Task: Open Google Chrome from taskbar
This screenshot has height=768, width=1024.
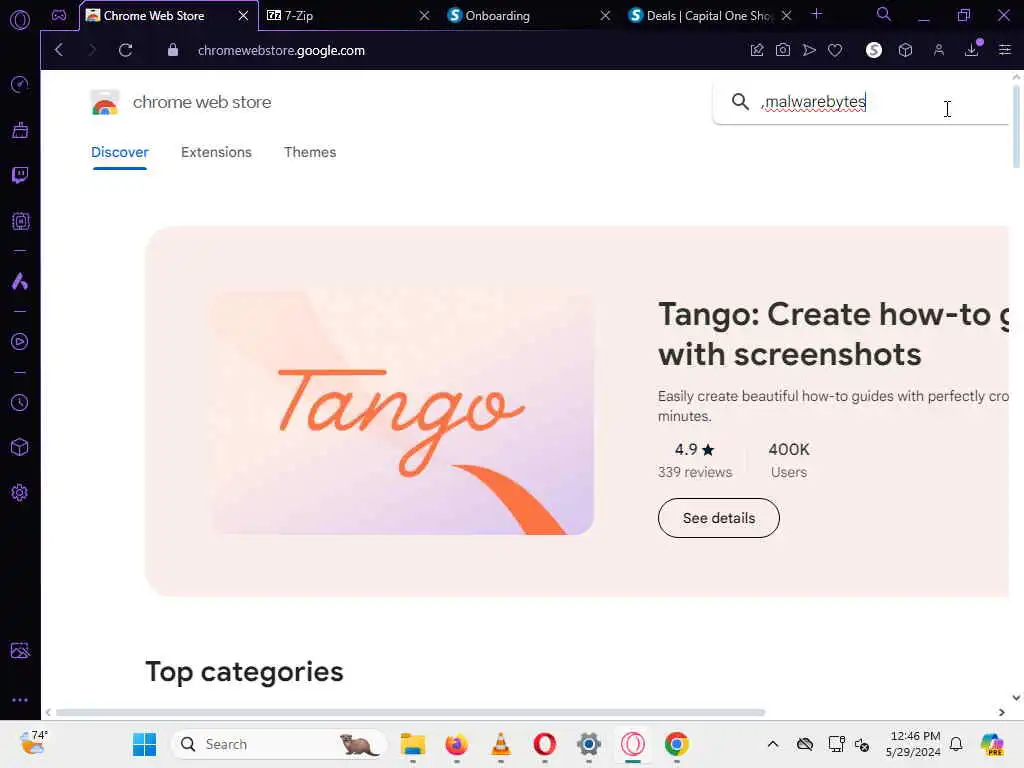Action: [x=677, y=744]
